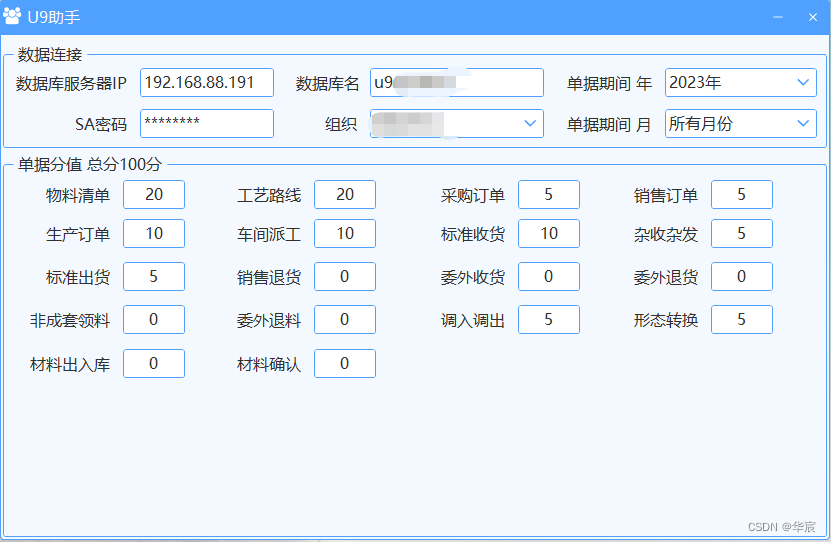This screenshot has height=542, width=831.
Task: Click the 非成套领料 score field
Action: [x=154, y=319]
